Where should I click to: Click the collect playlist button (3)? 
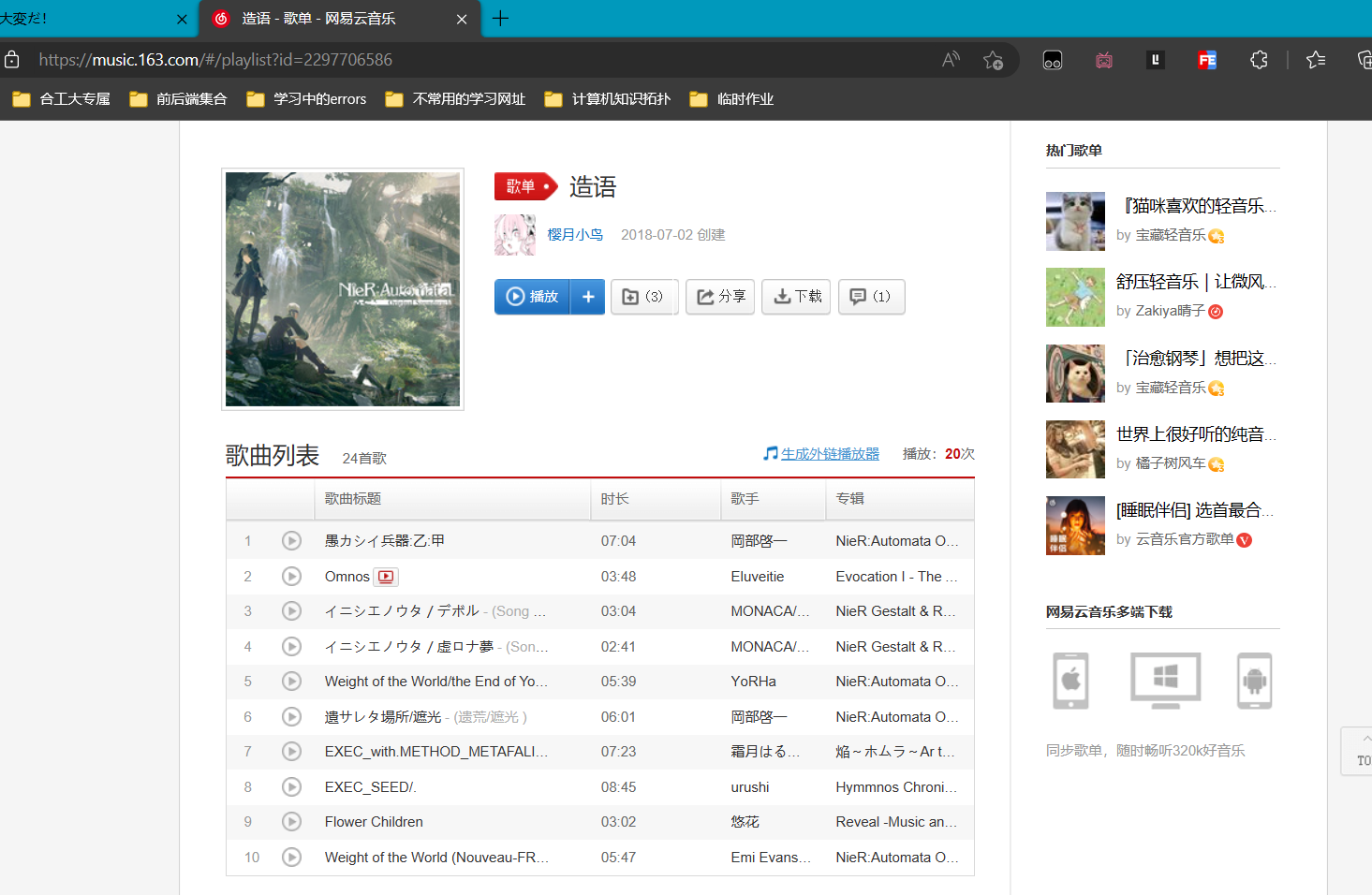coord(643,297)
